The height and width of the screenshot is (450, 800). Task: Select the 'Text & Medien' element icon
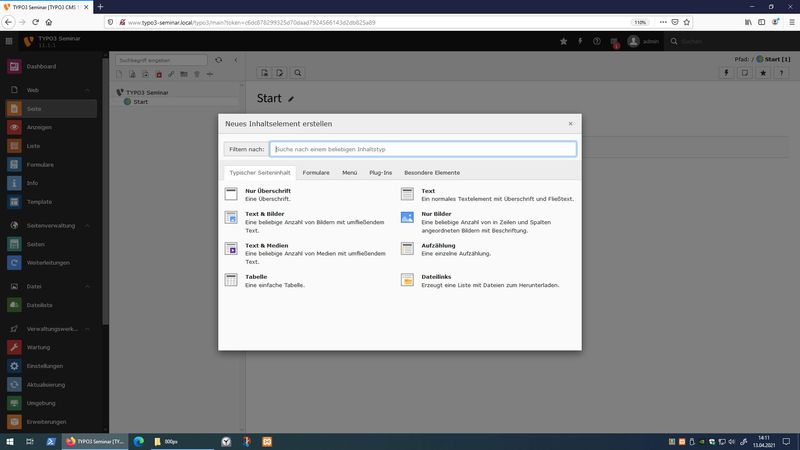click(231, 248)
